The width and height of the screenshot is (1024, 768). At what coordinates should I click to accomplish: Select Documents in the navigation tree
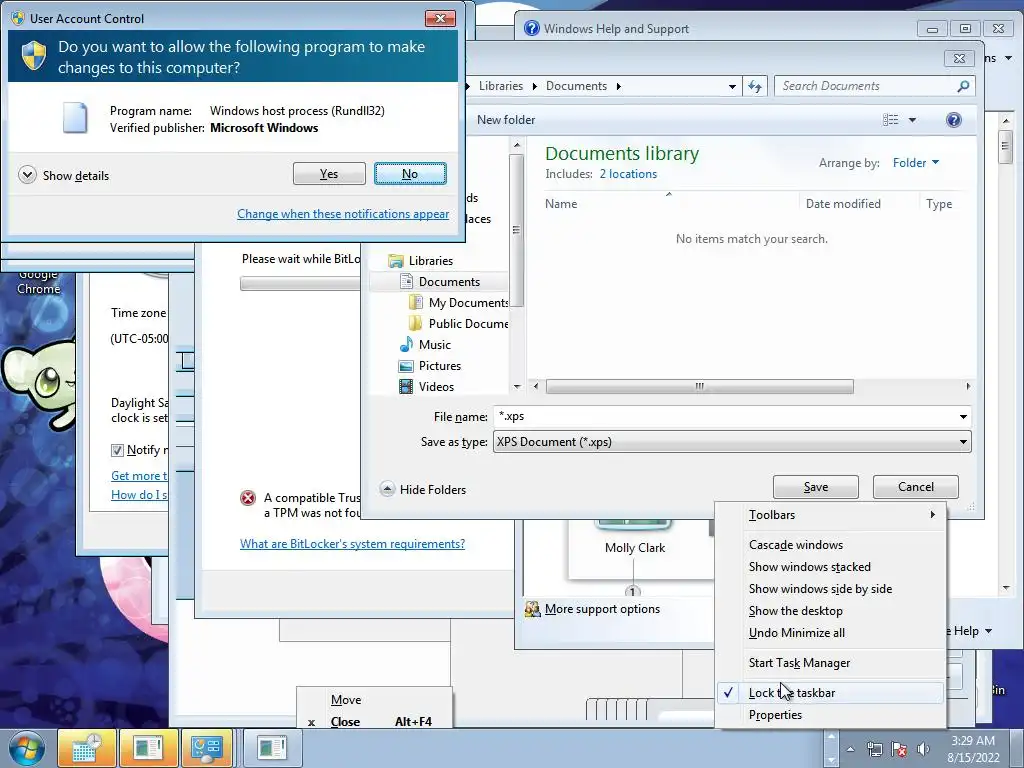(x=449, y=281)
